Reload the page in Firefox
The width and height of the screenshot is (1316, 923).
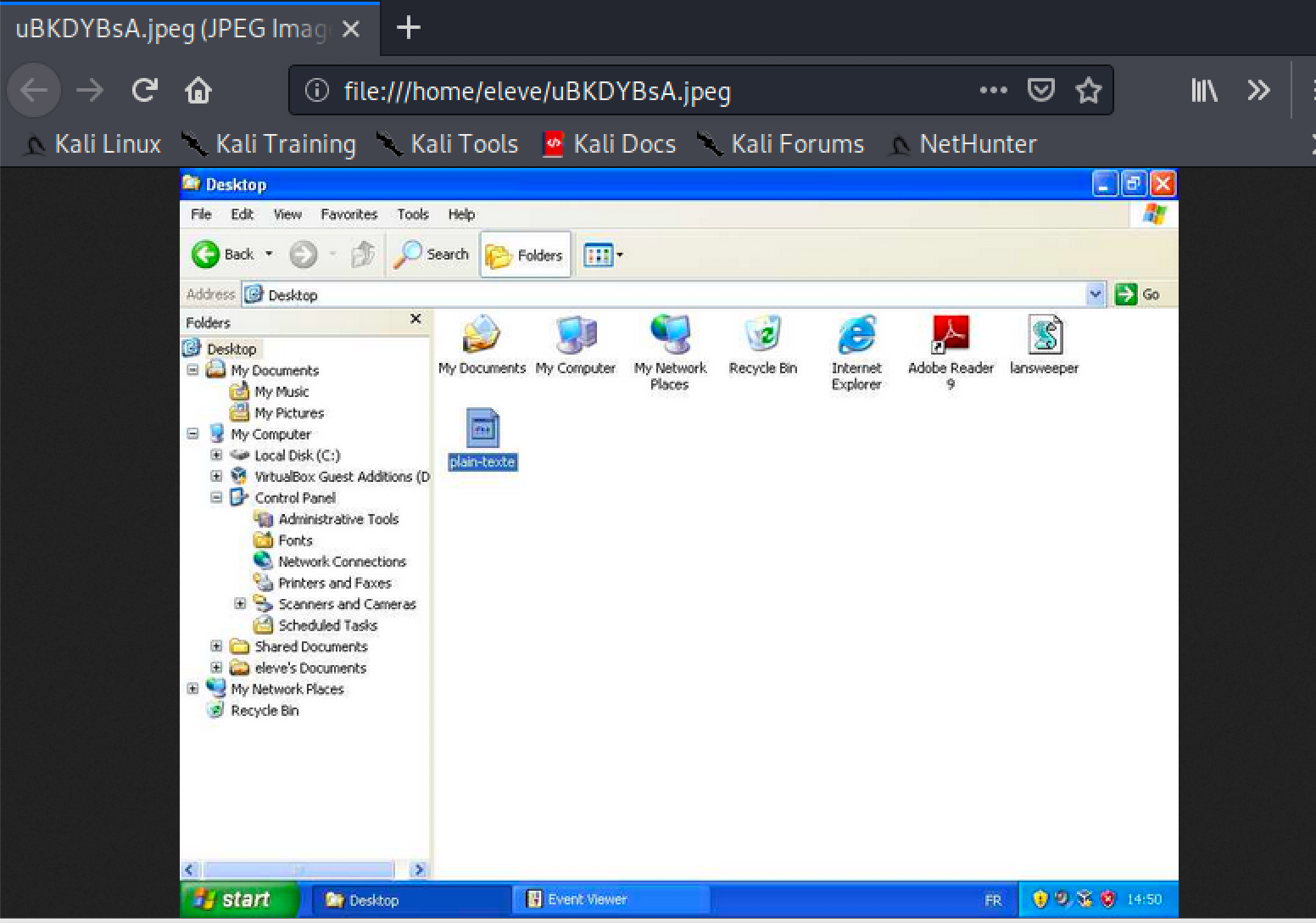pyautogui.click(x=144, y=90)
